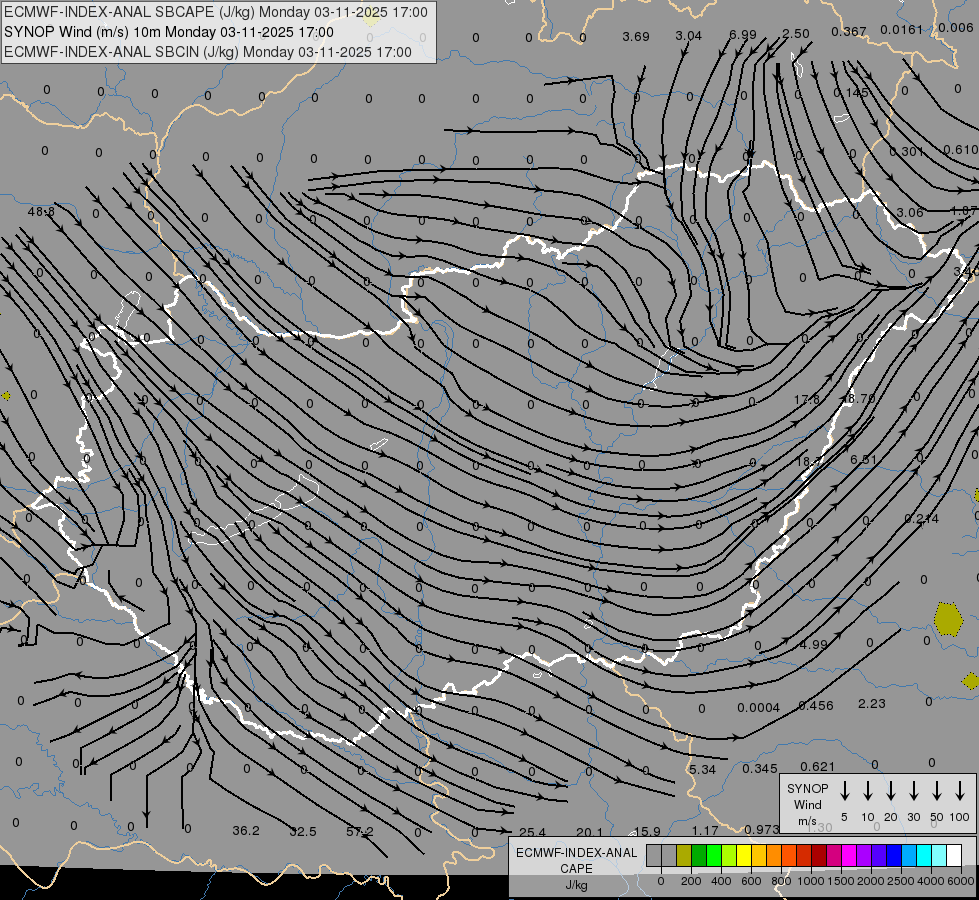Click the 0.145 value on the map
Viewport: 979px width, 900px height.
pyautogui.click(x=851, y=92)
